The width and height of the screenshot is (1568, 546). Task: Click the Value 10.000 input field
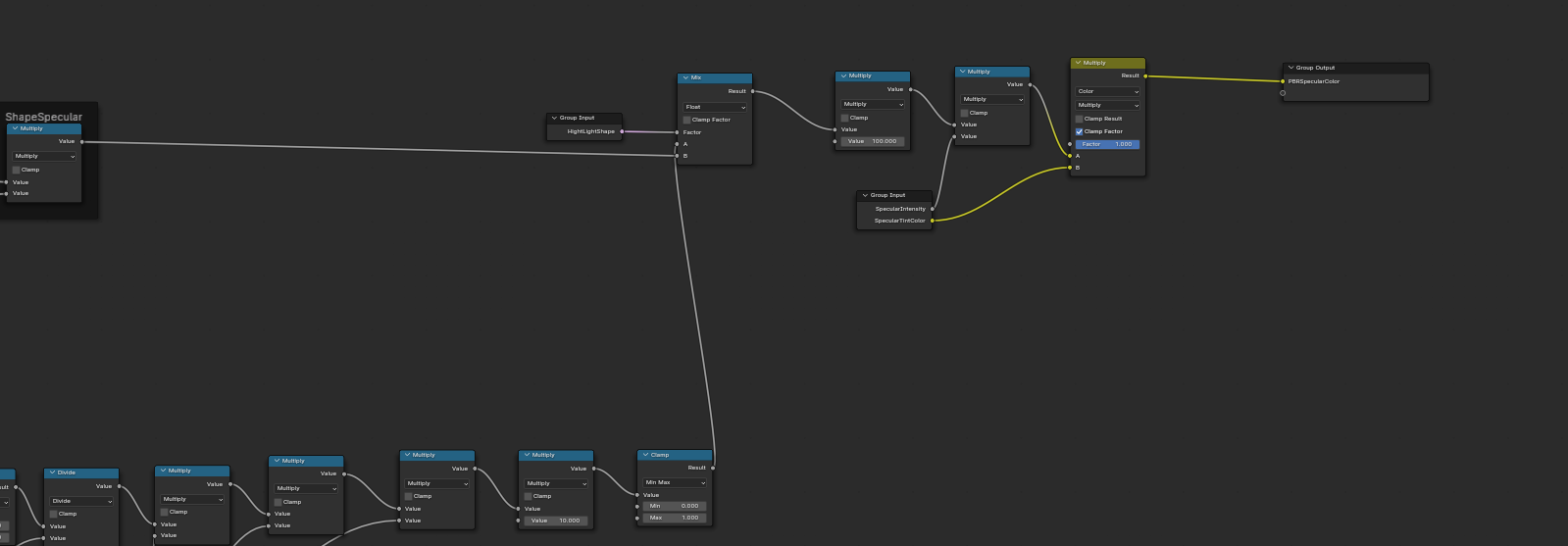point(556,521)
